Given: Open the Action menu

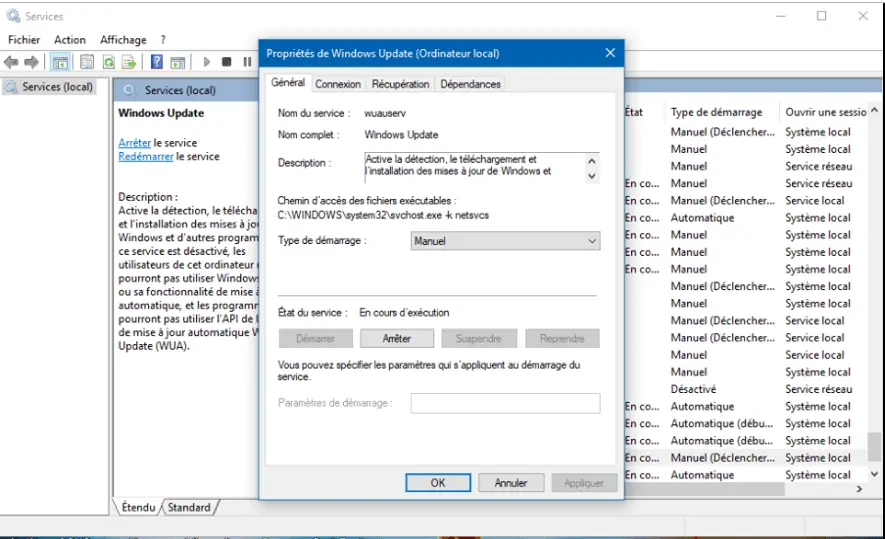Looking at the screenshot, I should pos(70,40).
